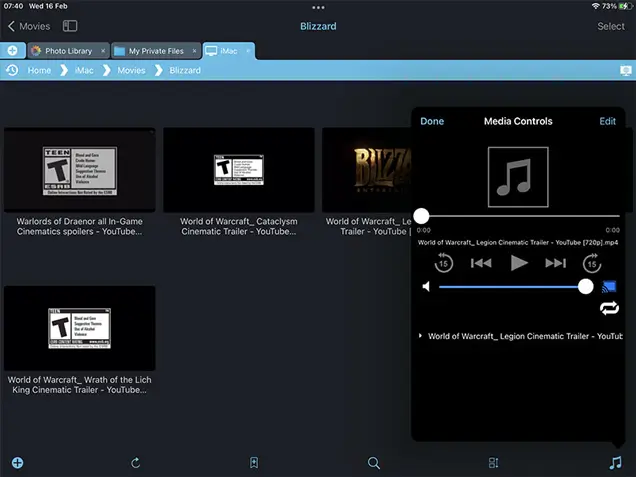This screenshot has height=477, width=636.
Task: Skip to next track
Action: click(x=555, y=263)
